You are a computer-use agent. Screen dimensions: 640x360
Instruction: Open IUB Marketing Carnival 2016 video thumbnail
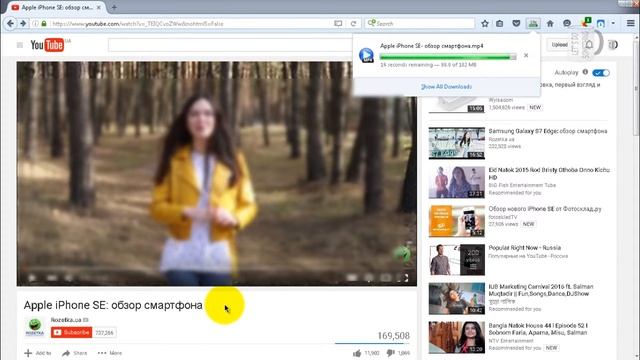(x=456, y=299)
